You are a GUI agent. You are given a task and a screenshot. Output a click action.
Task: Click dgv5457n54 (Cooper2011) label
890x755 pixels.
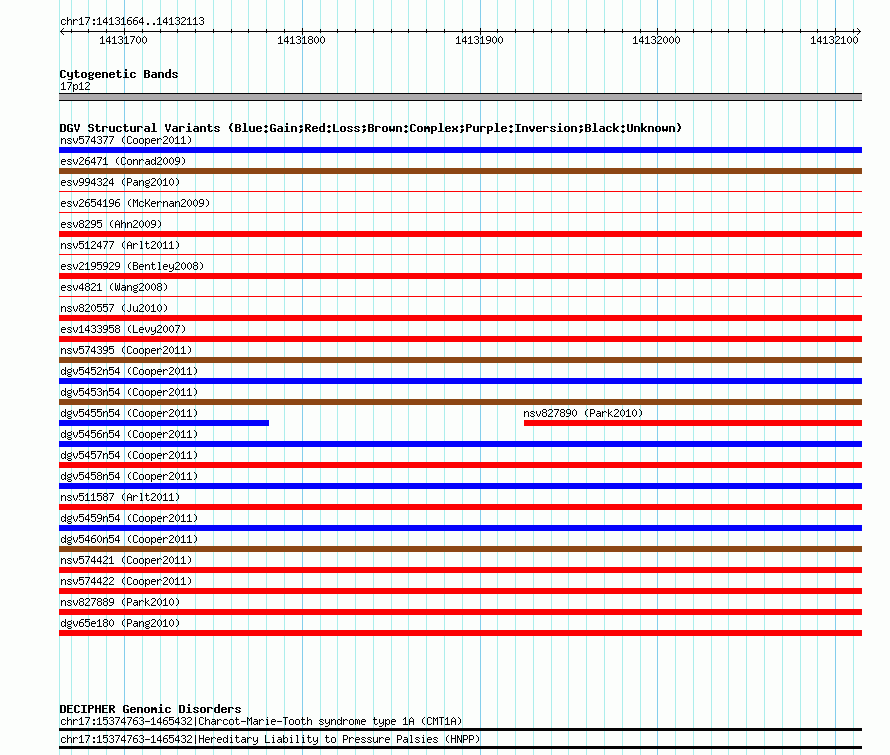pos(129,455)
